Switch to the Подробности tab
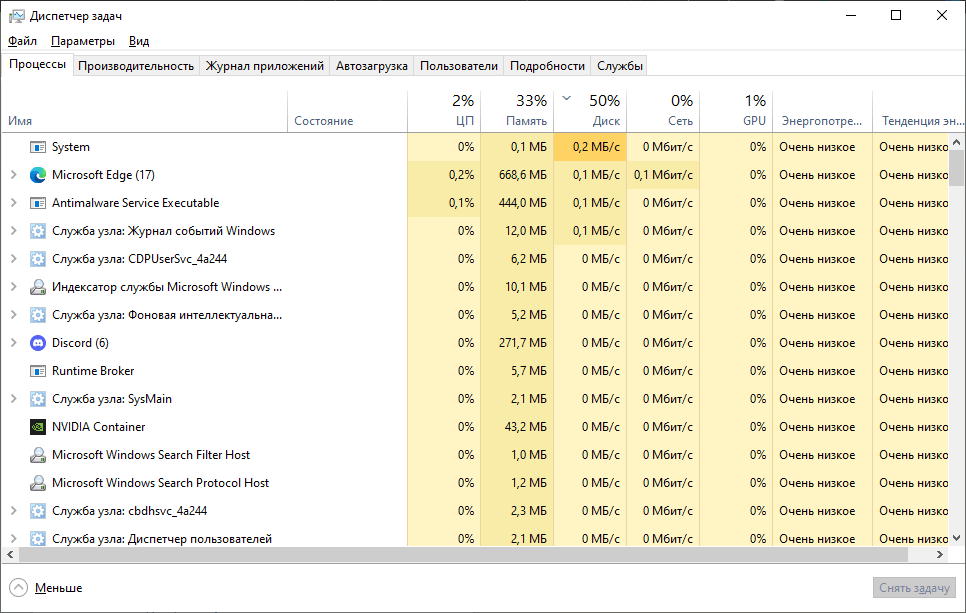966x613 pixels. coord(547,66)
